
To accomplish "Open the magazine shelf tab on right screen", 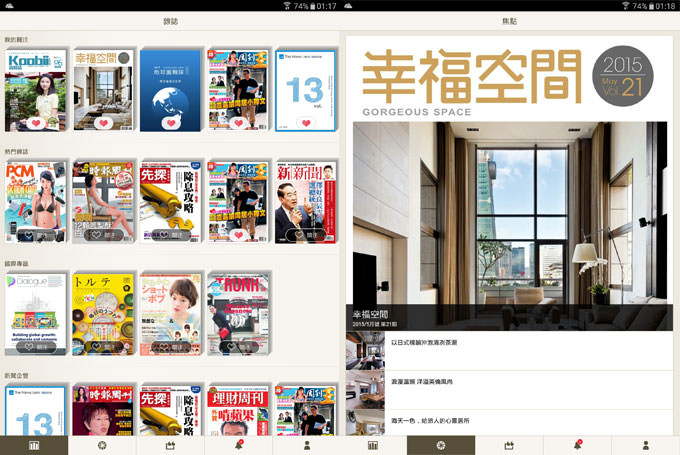I will pyautogui.click(x=373, y=445).
